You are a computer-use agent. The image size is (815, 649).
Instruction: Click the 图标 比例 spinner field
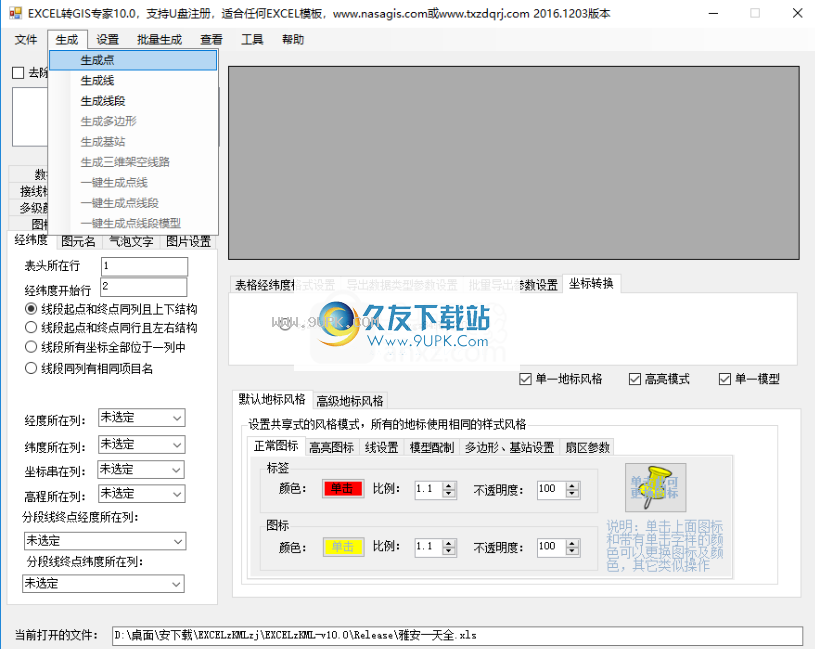tap(435, 547)
